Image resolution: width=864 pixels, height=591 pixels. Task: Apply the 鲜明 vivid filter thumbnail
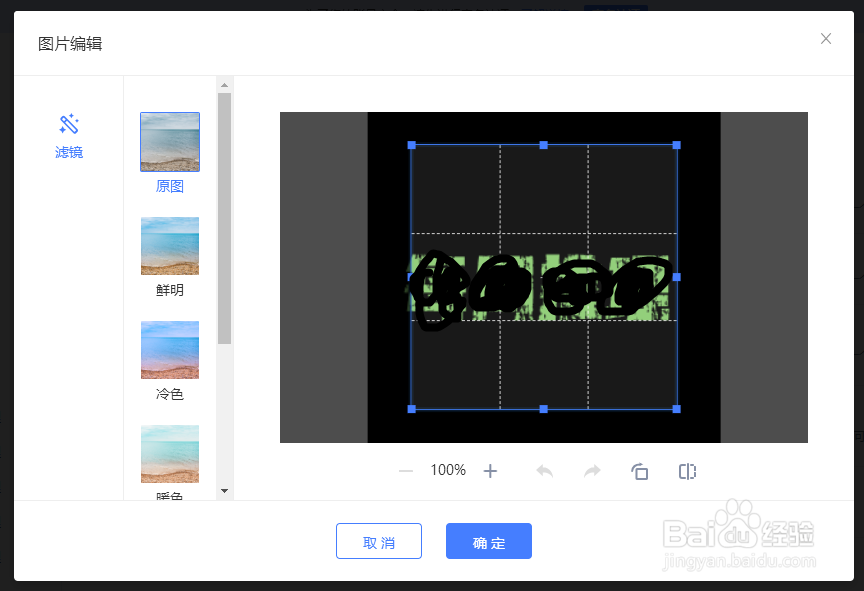(x=170, y=246)
